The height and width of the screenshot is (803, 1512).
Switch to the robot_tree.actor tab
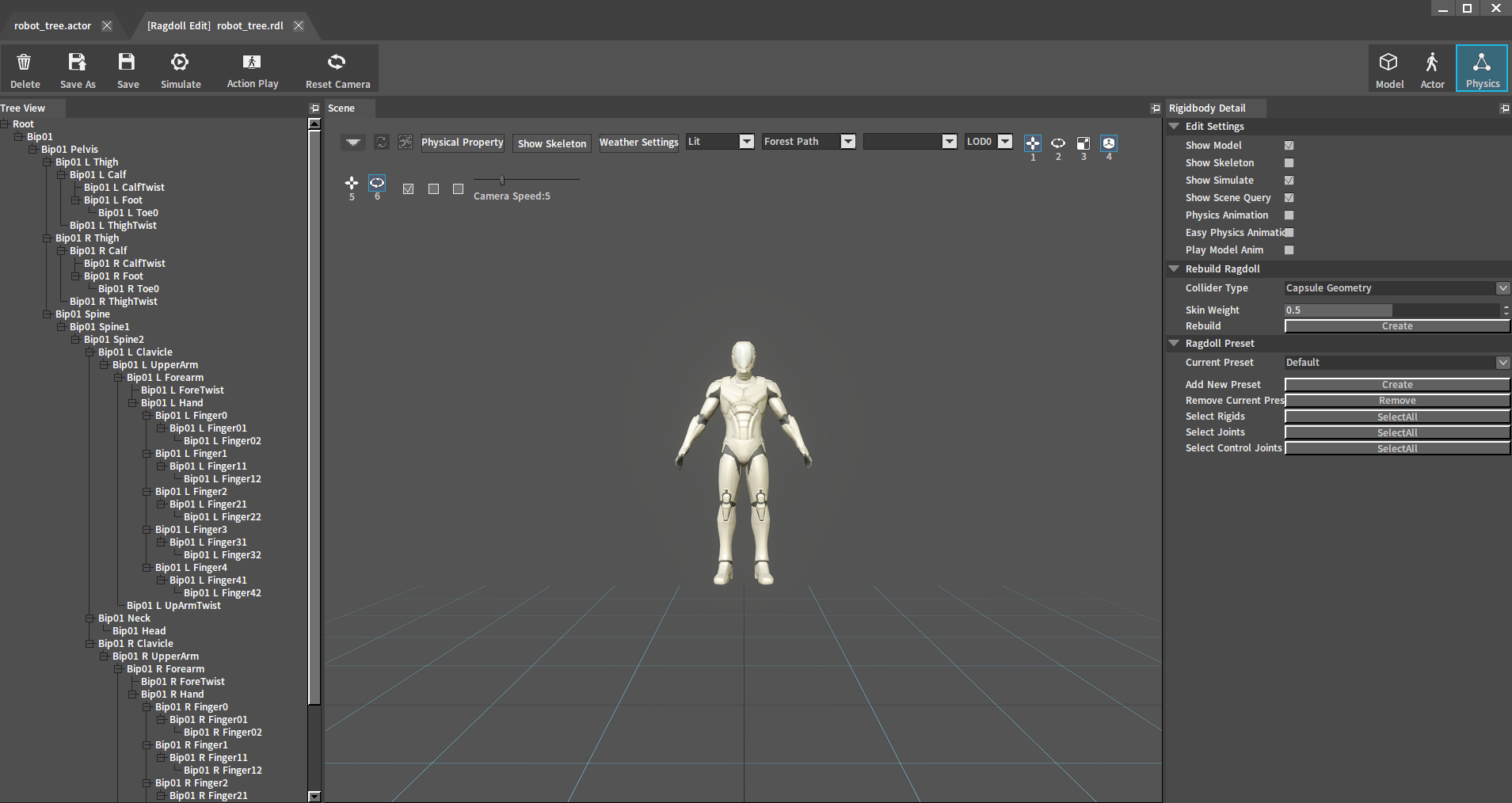[53, 26]
